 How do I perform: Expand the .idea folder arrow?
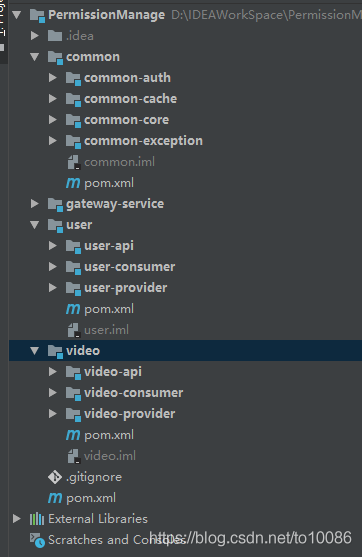(x=35, y=36)
